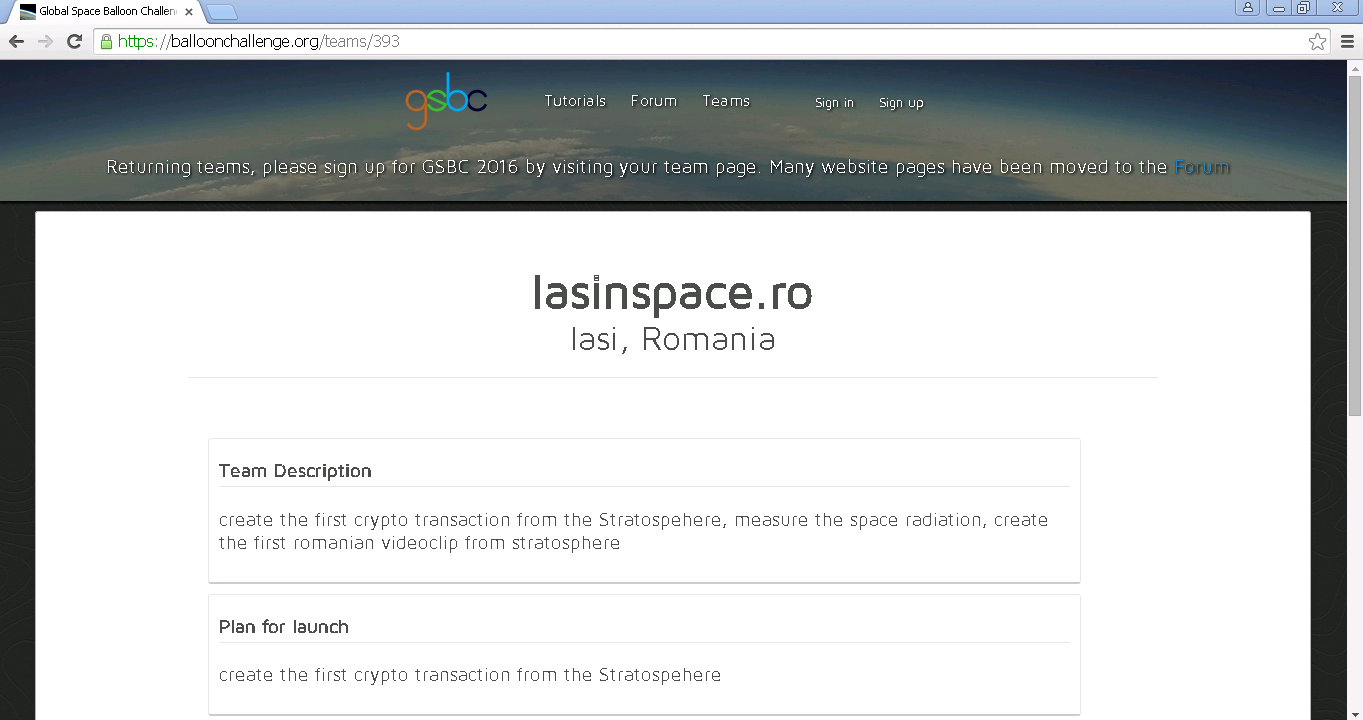Click the Iasi, Romania location text
Screen dimensions: 1363x720
tap(672, 339)
